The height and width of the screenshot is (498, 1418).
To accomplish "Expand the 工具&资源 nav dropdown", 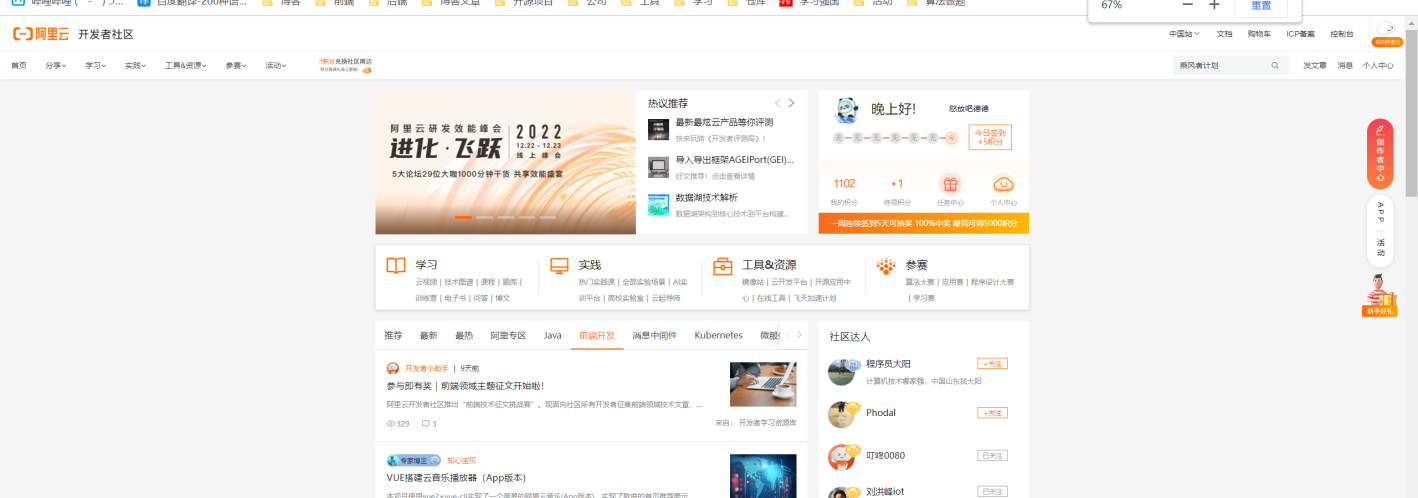I will (184, 66).
